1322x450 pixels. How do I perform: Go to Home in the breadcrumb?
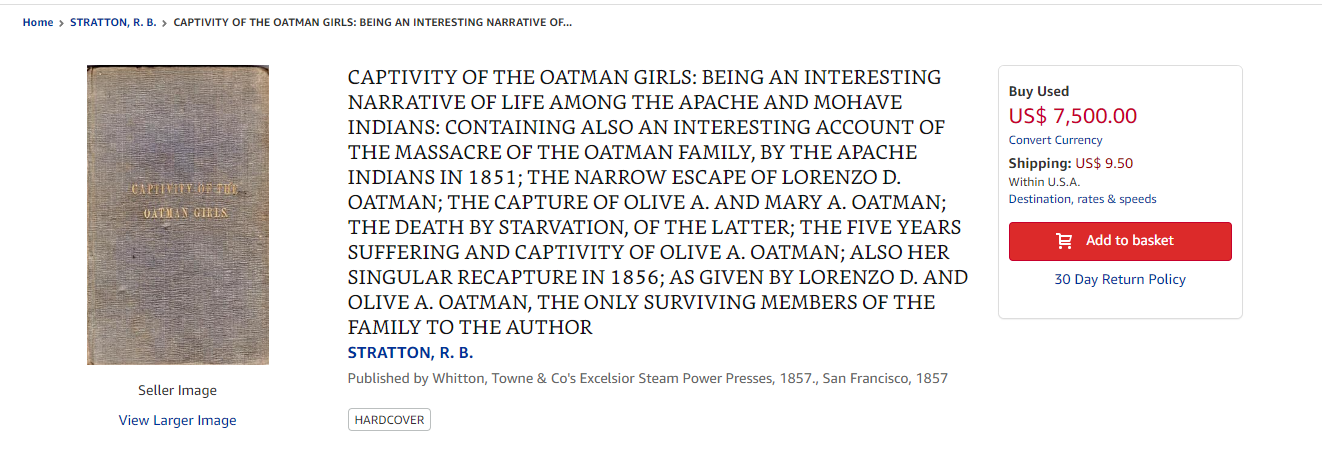pyautogui.click(x=38, y=22)
